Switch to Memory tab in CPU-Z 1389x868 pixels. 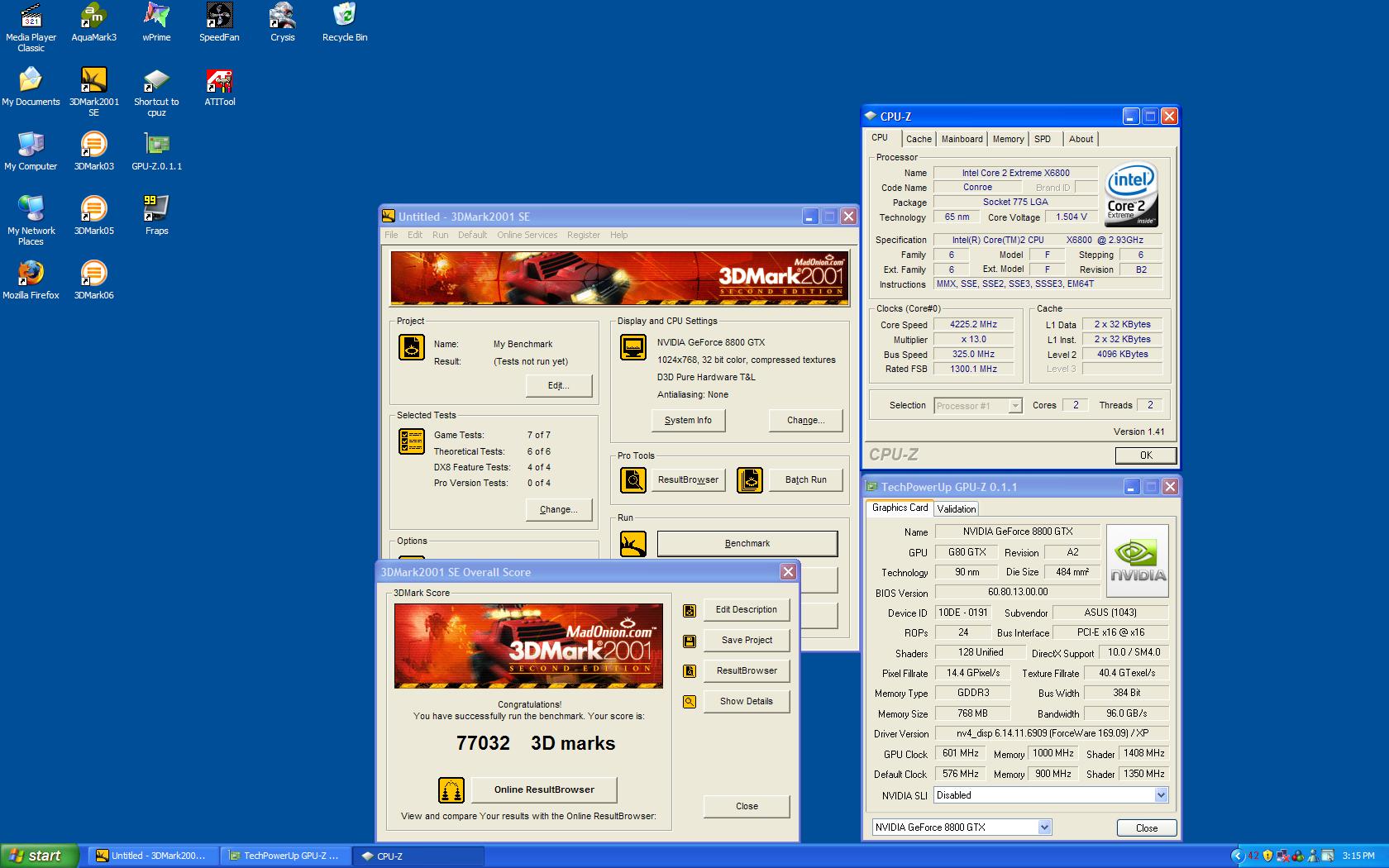[1008, 139]
